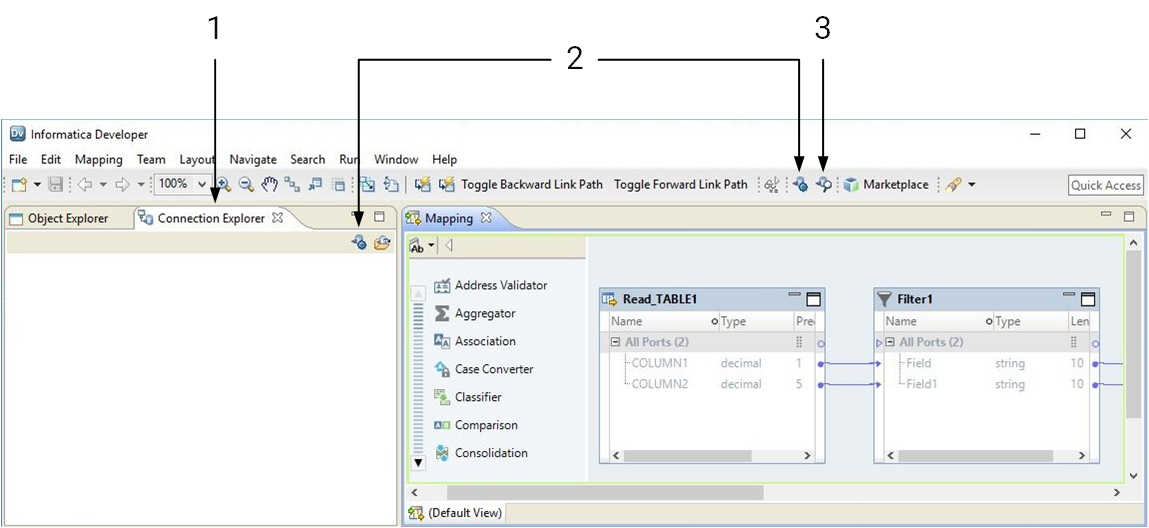Open the 100% zoom level dropdown
This screenshot has height=528, width=1149.
[202, 185]
